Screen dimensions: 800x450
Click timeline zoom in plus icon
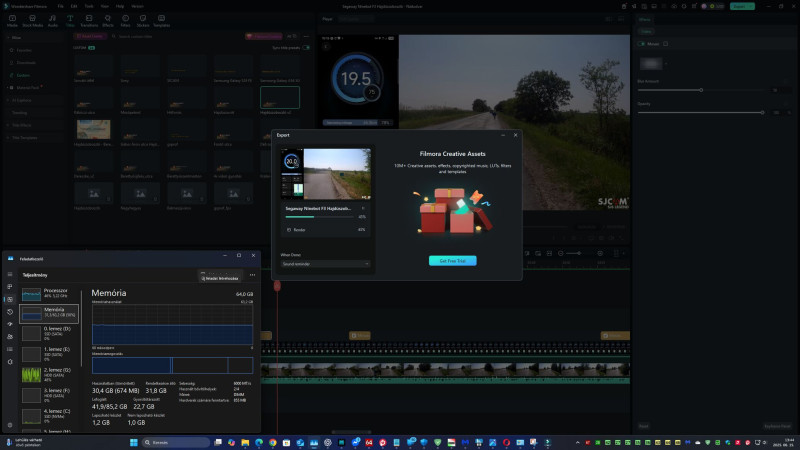tap(600, 253)
